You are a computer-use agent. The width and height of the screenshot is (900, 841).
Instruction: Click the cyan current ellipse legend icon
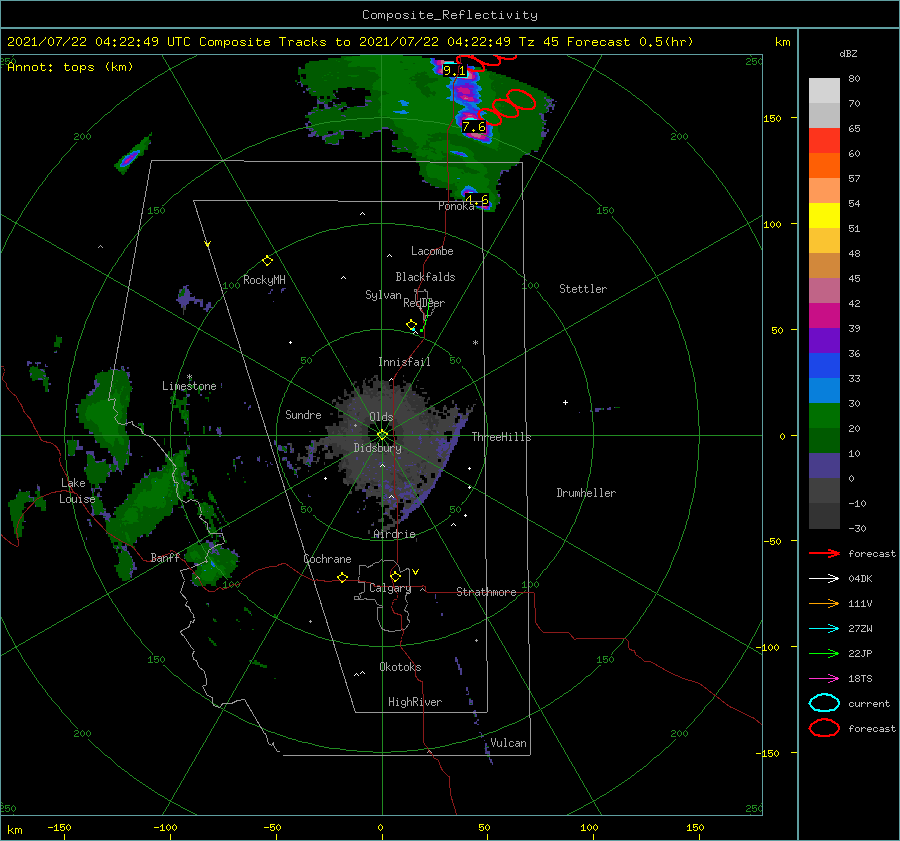(824, 703)
